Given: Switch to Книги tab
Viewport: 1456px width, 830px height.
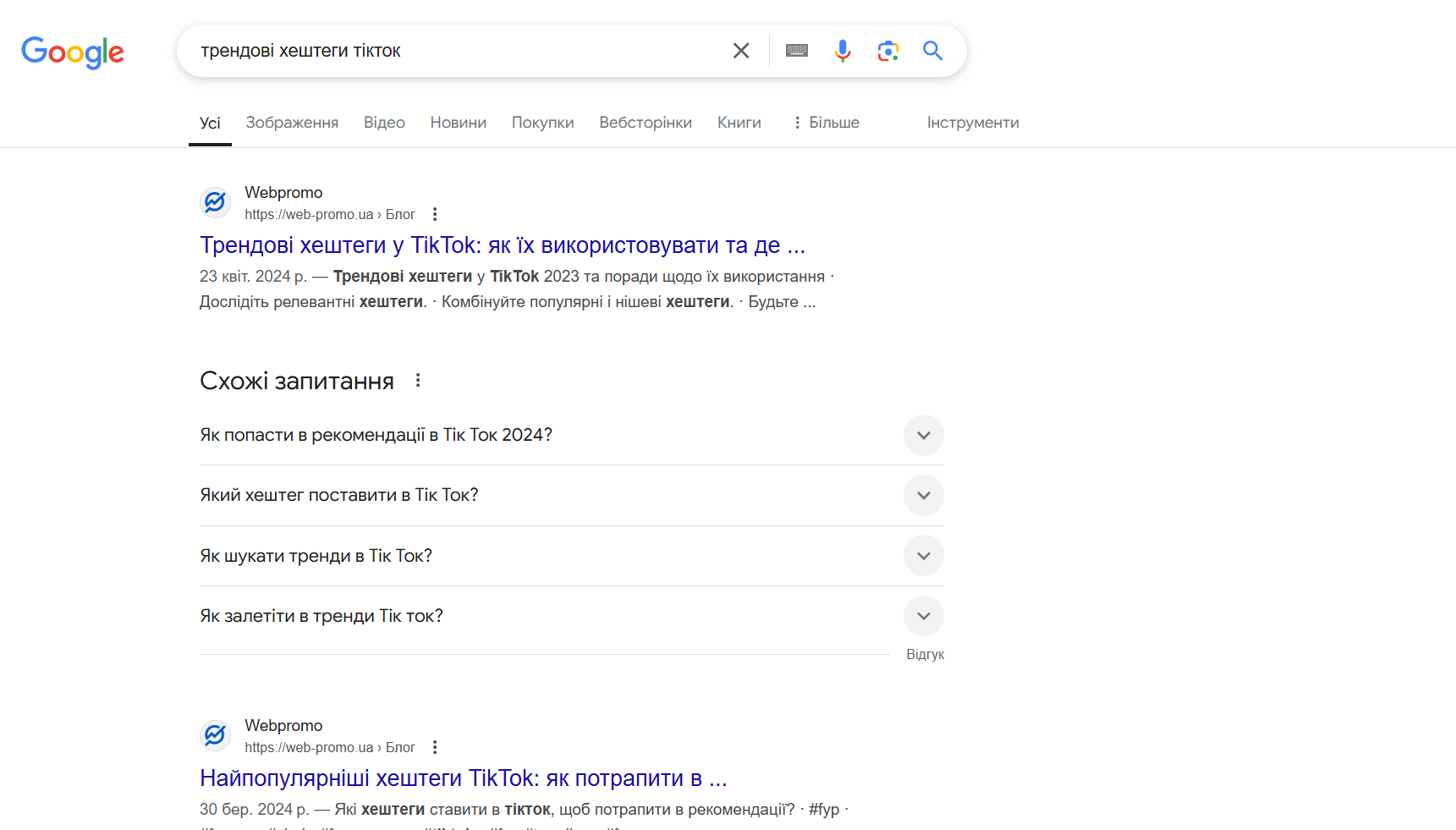Looking at the screenshot, I should [739, 123].
